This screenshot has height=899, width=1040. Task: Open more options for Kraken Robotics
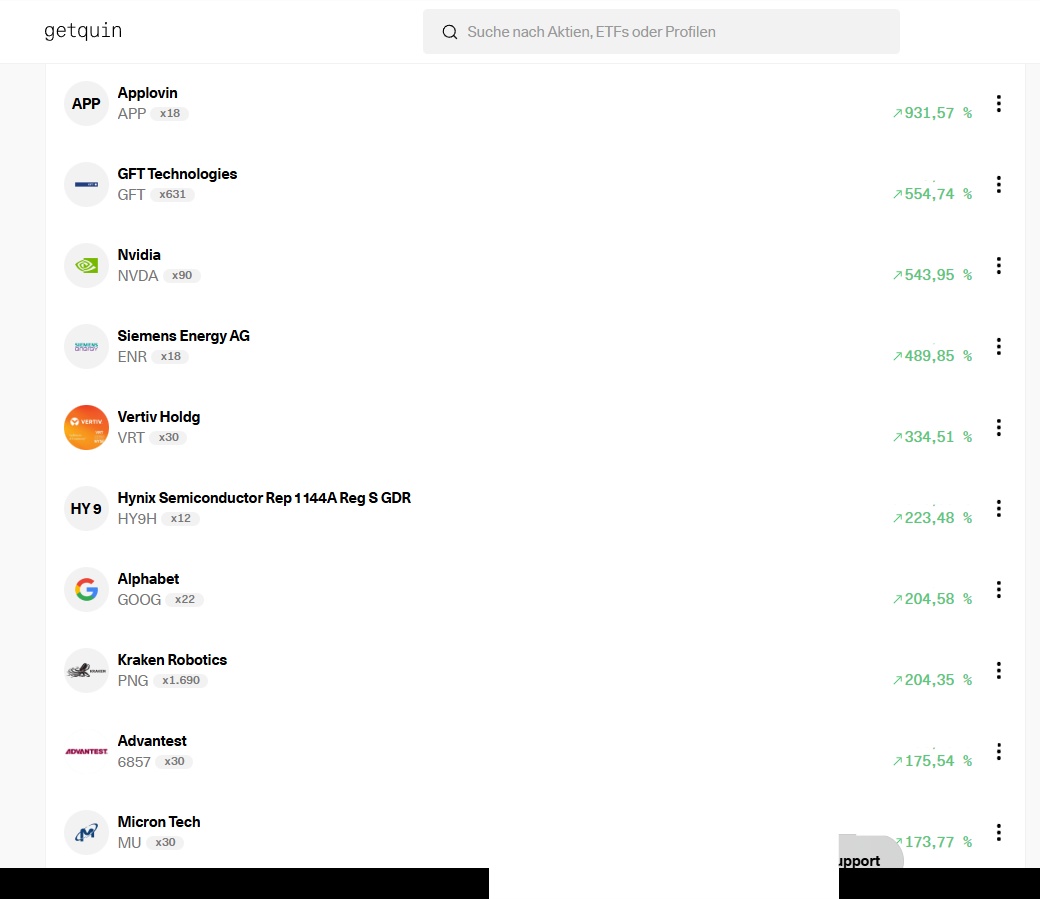pos(998,671)
